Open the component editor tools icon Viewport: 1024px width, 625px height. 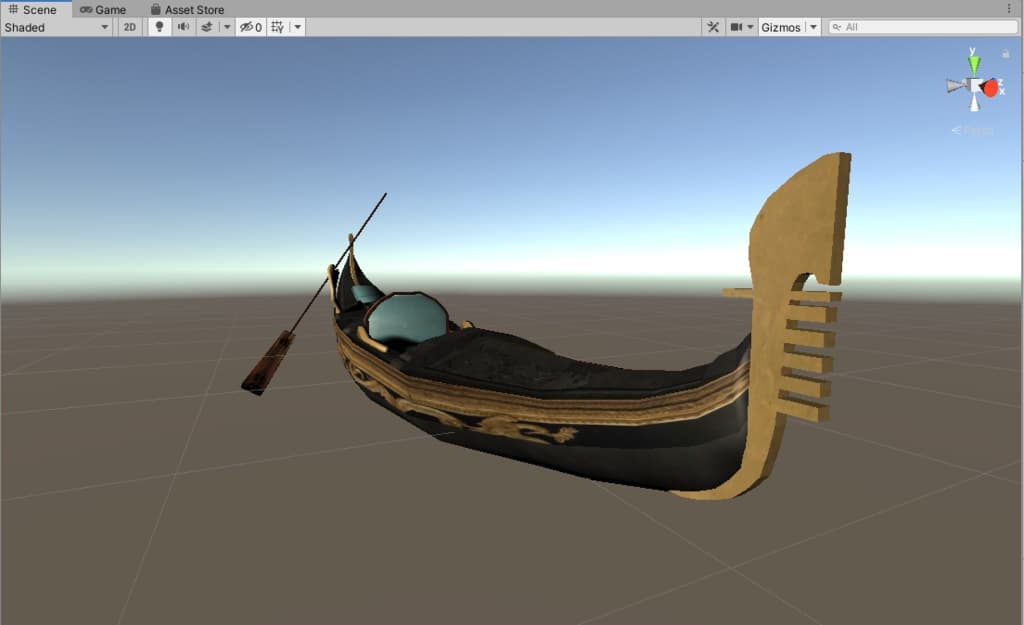click(713, 27)
